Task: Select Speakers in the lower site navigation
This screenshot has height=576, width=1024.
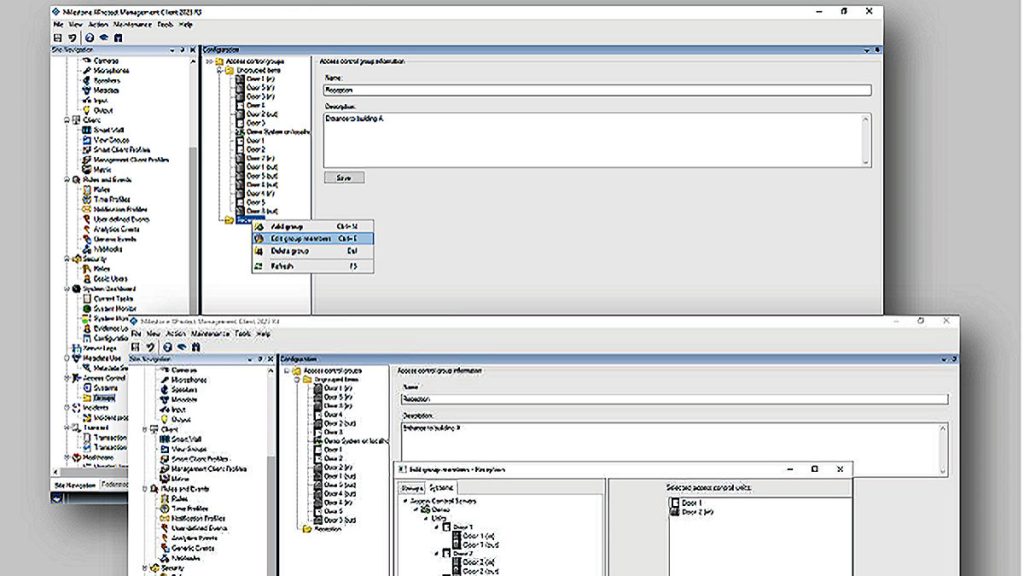Action: coord(180,389)
